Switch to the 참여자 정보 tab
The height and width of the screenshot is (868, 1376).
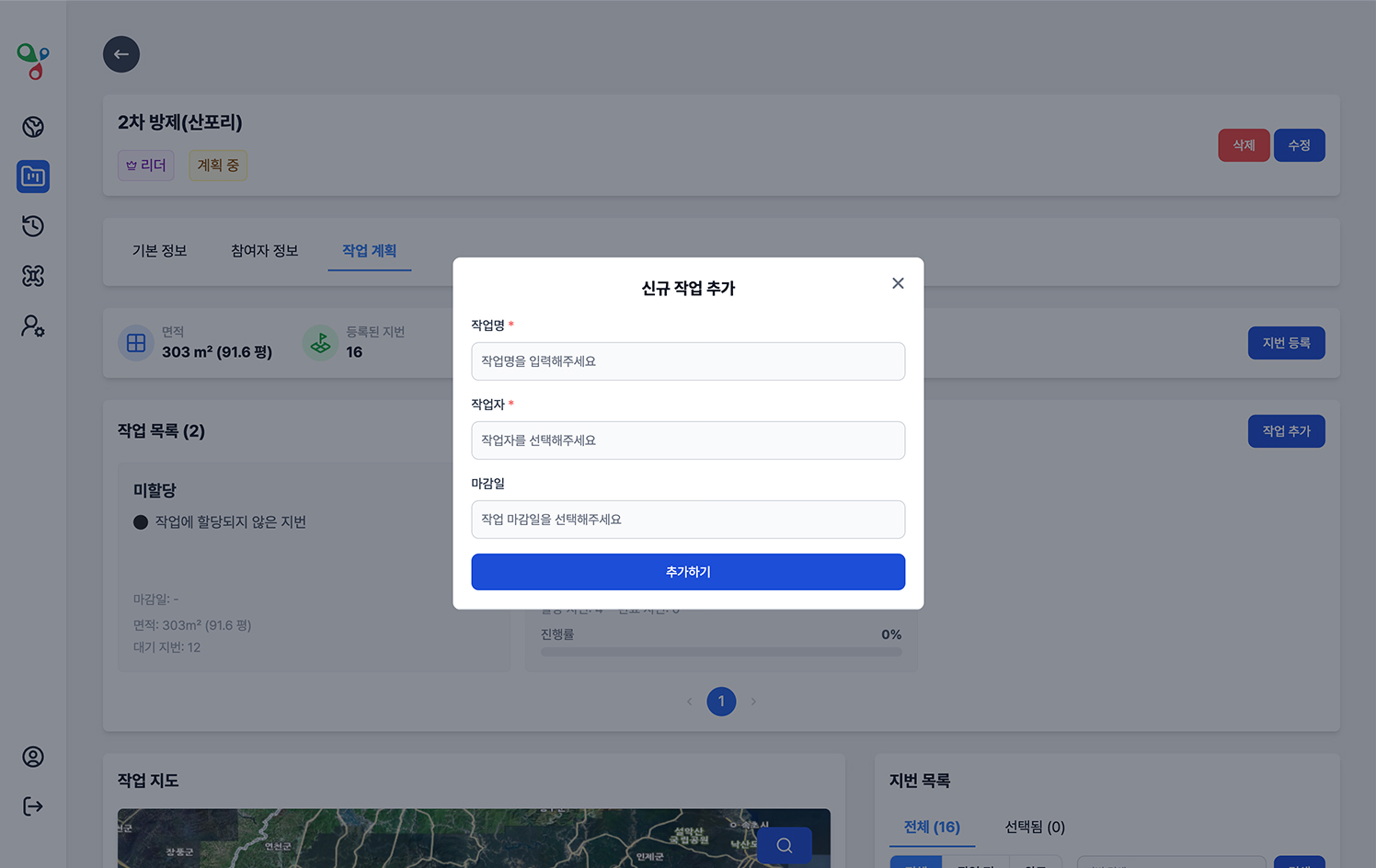point(265,251)
